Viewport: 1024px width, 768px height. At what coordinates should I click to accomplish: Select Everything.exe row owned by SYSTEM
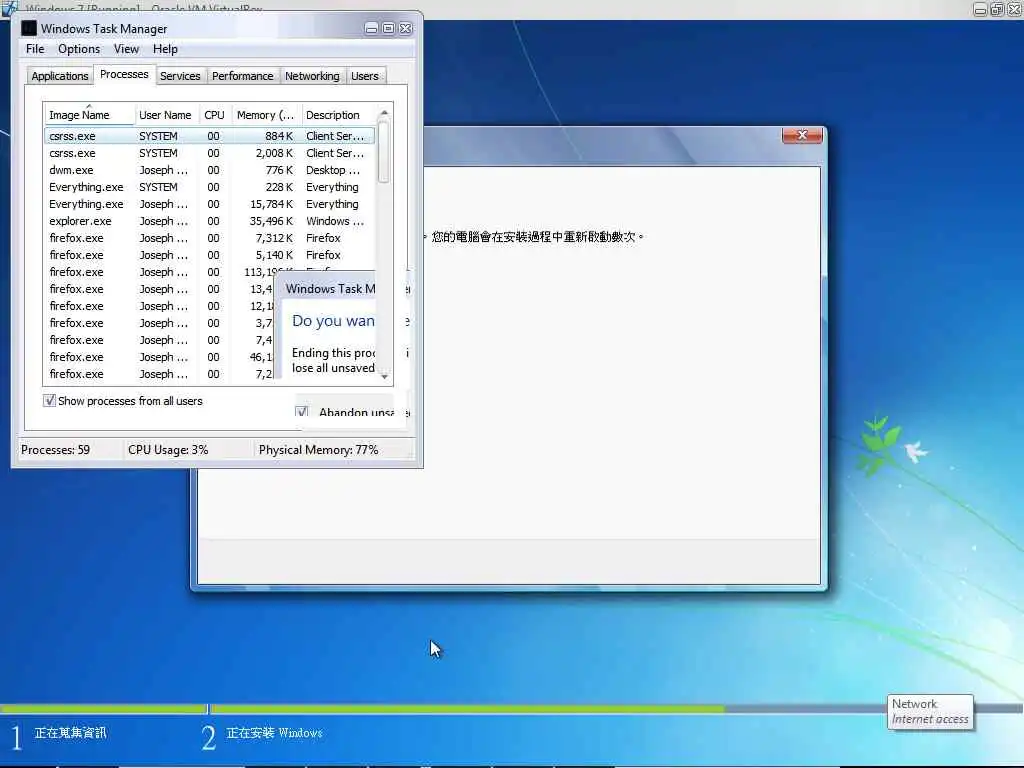[209, 187]
